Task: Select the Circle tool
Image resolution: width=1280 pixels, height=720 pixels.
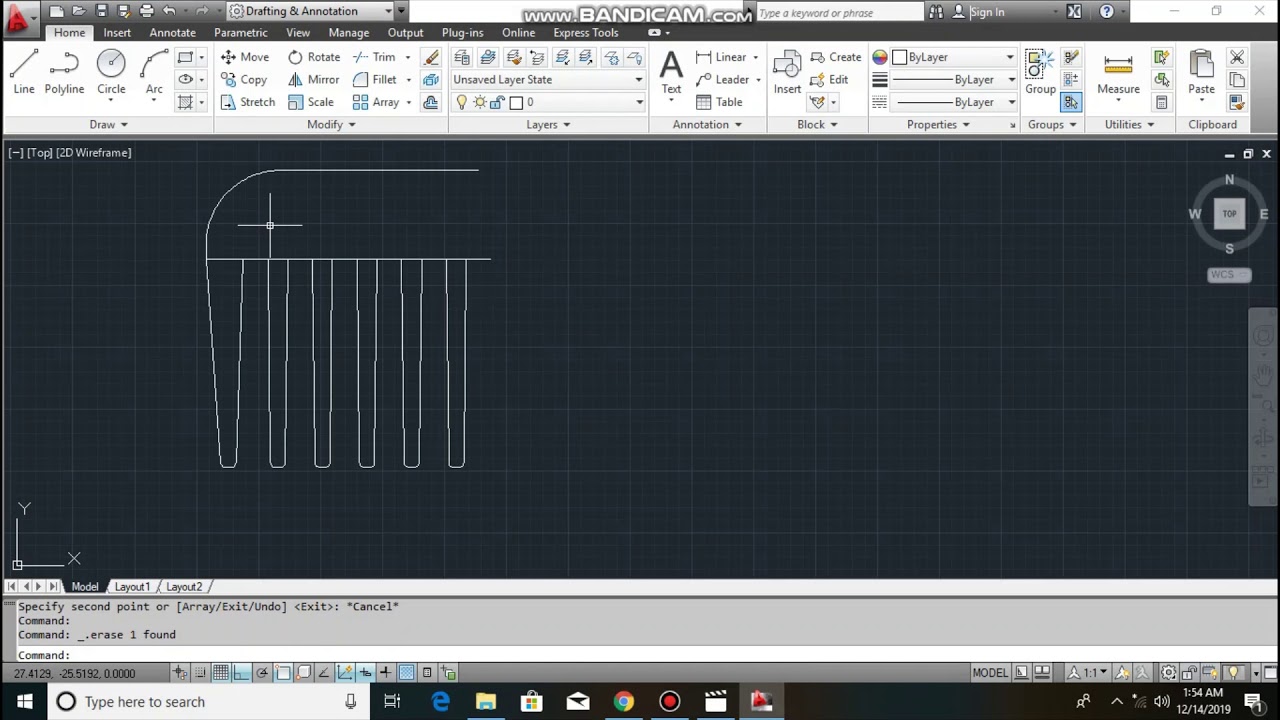Action: [111, 72]
